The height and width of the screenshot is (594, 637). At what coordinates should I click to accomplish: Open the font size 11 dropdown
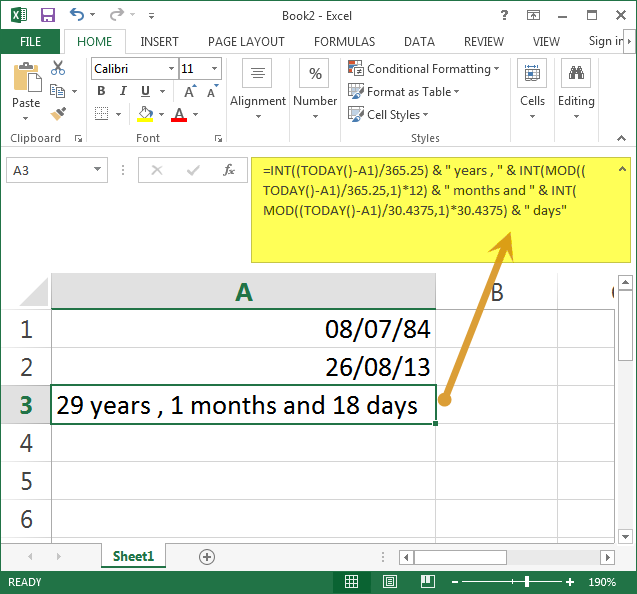(x=214, y=69)
